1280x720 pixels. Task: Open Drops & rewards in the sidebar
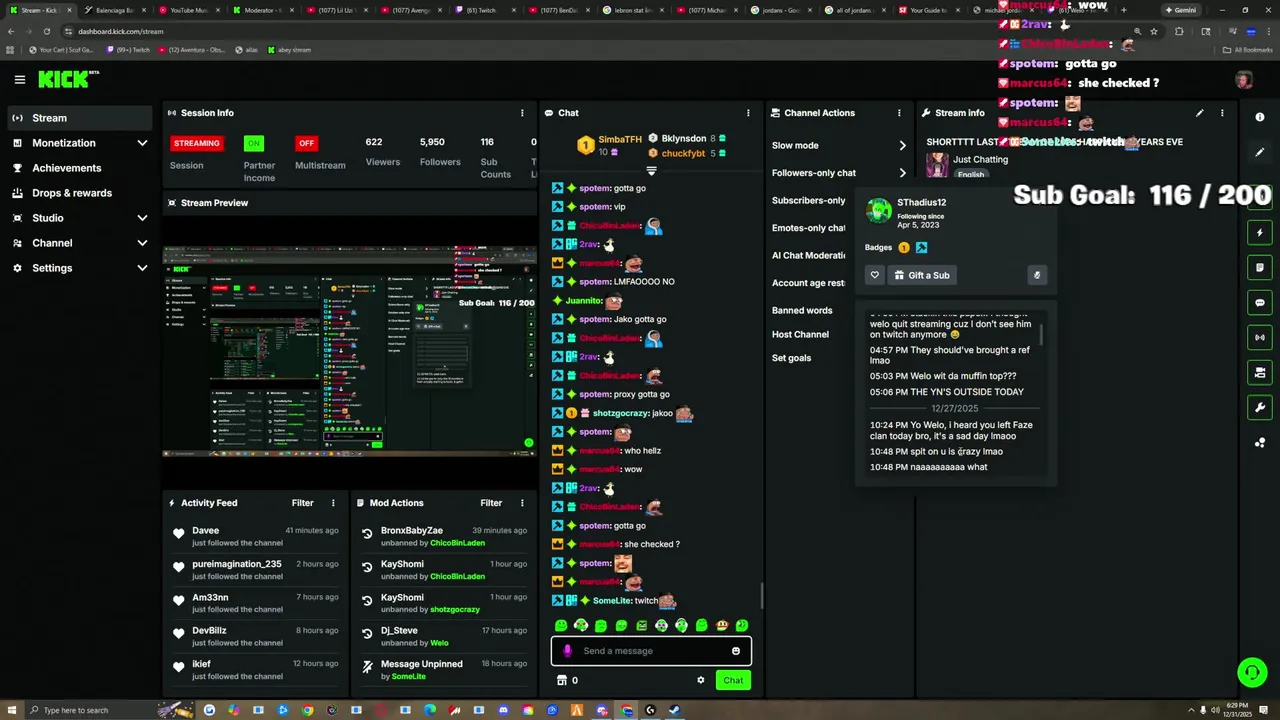78,193
